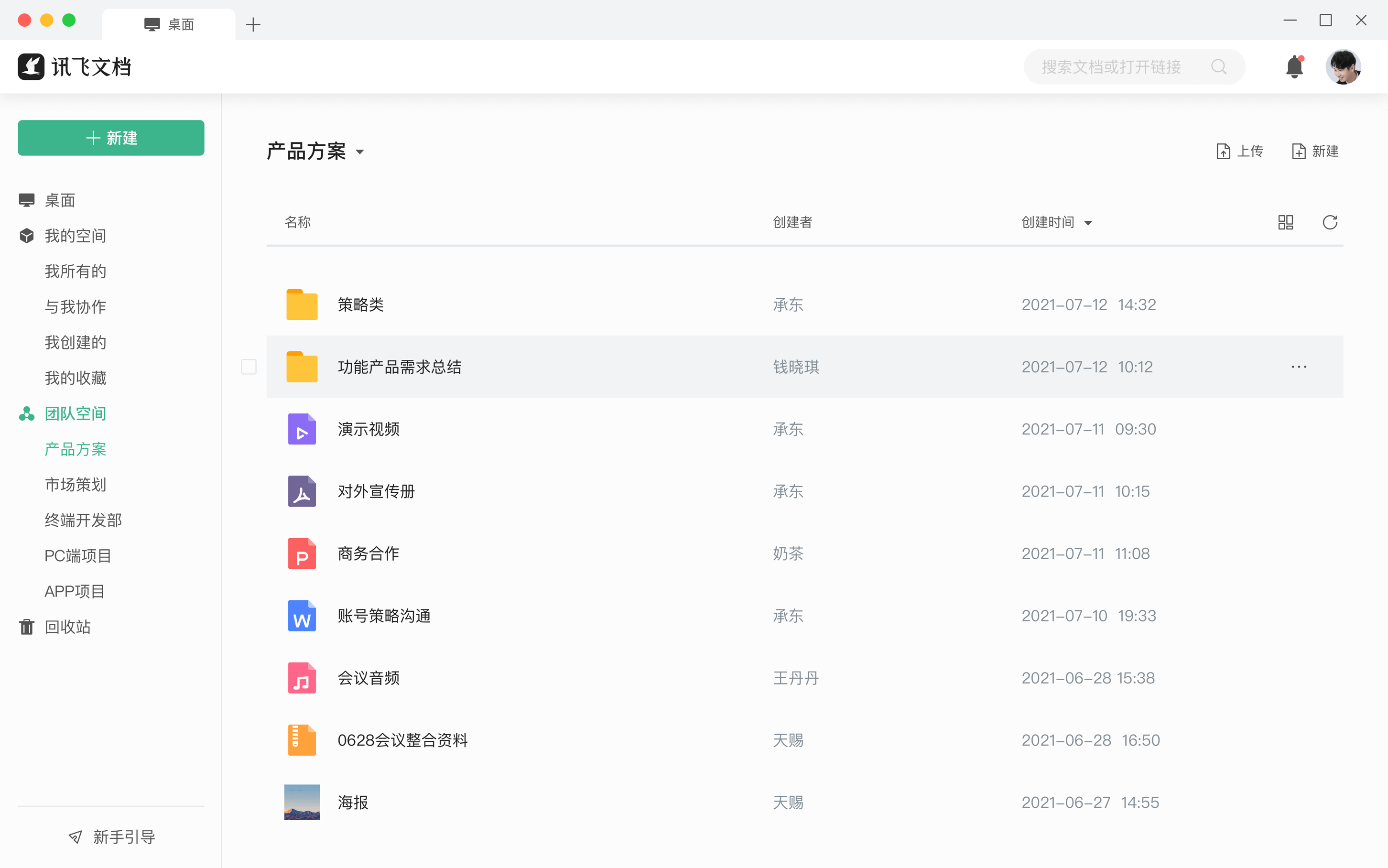
Task: Select the 桌面 tab at the top
Action: [x=168, y=24]
